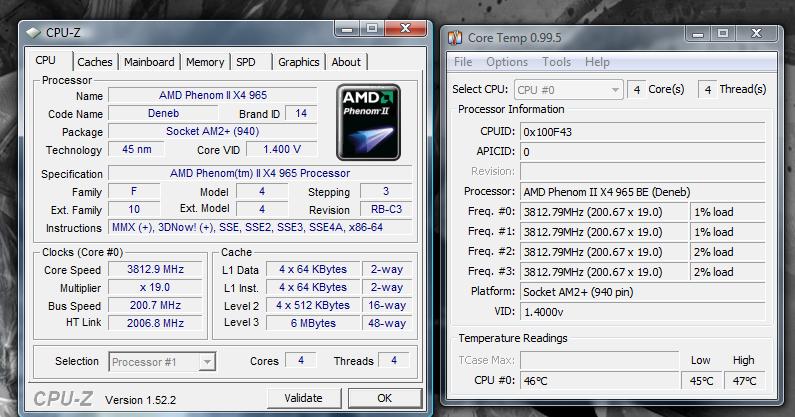Click the Level 3 6 MBytes value
Image resolution: width=795 pixels, height=417 pixels.
tap(313, 323)
